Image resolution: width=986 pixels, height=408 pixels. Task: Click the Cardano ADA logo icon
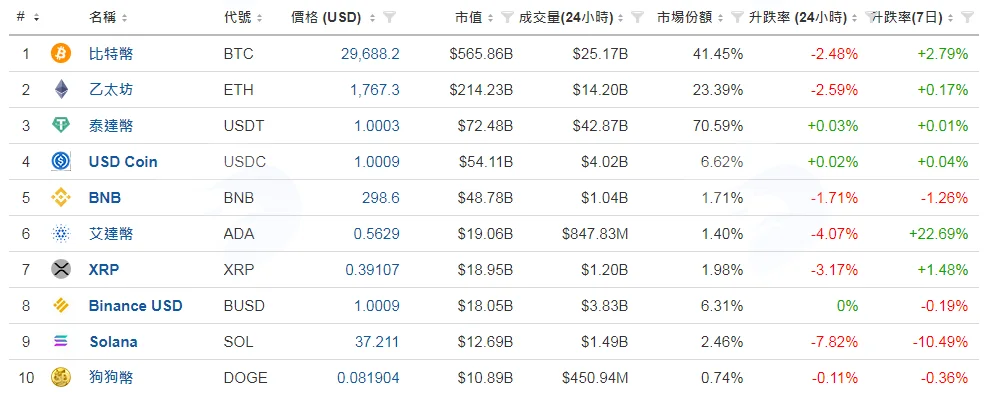[x=61, y=234]
